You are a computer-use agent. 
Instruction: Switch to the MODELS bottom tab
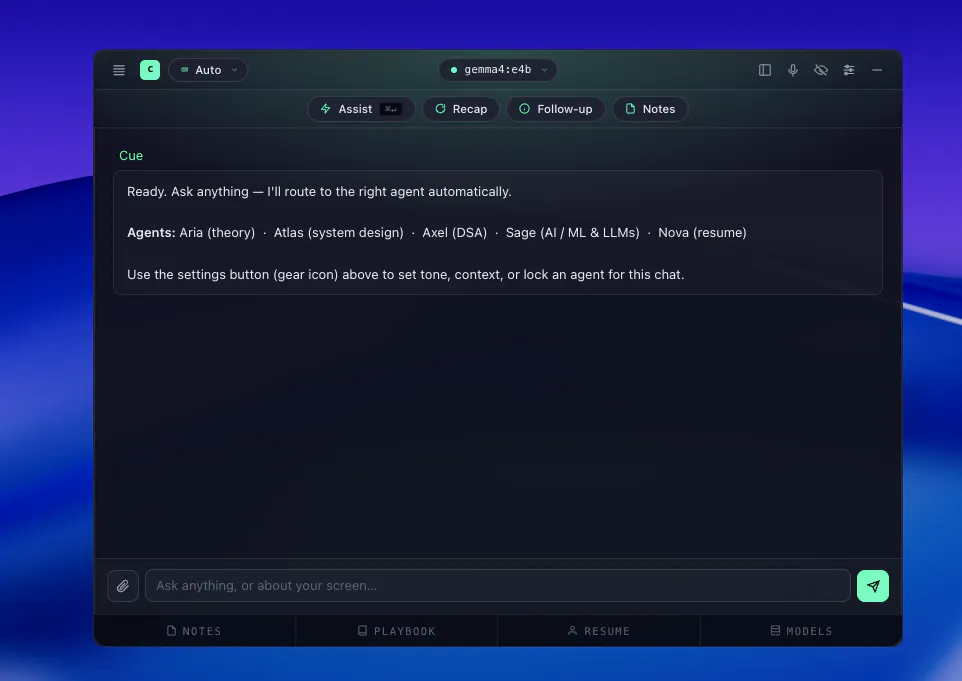(x=801, y=631)
